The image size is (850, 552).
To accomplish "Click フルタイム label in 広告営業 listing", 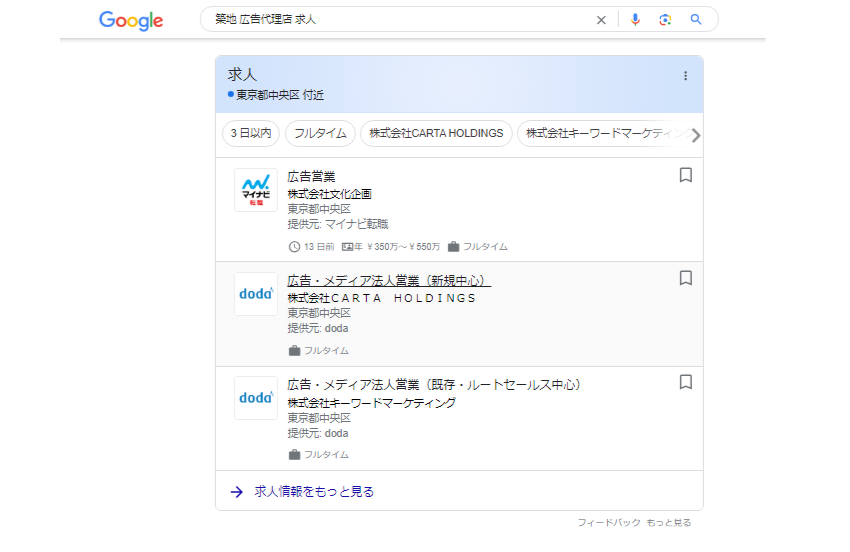I will (485, 247).
